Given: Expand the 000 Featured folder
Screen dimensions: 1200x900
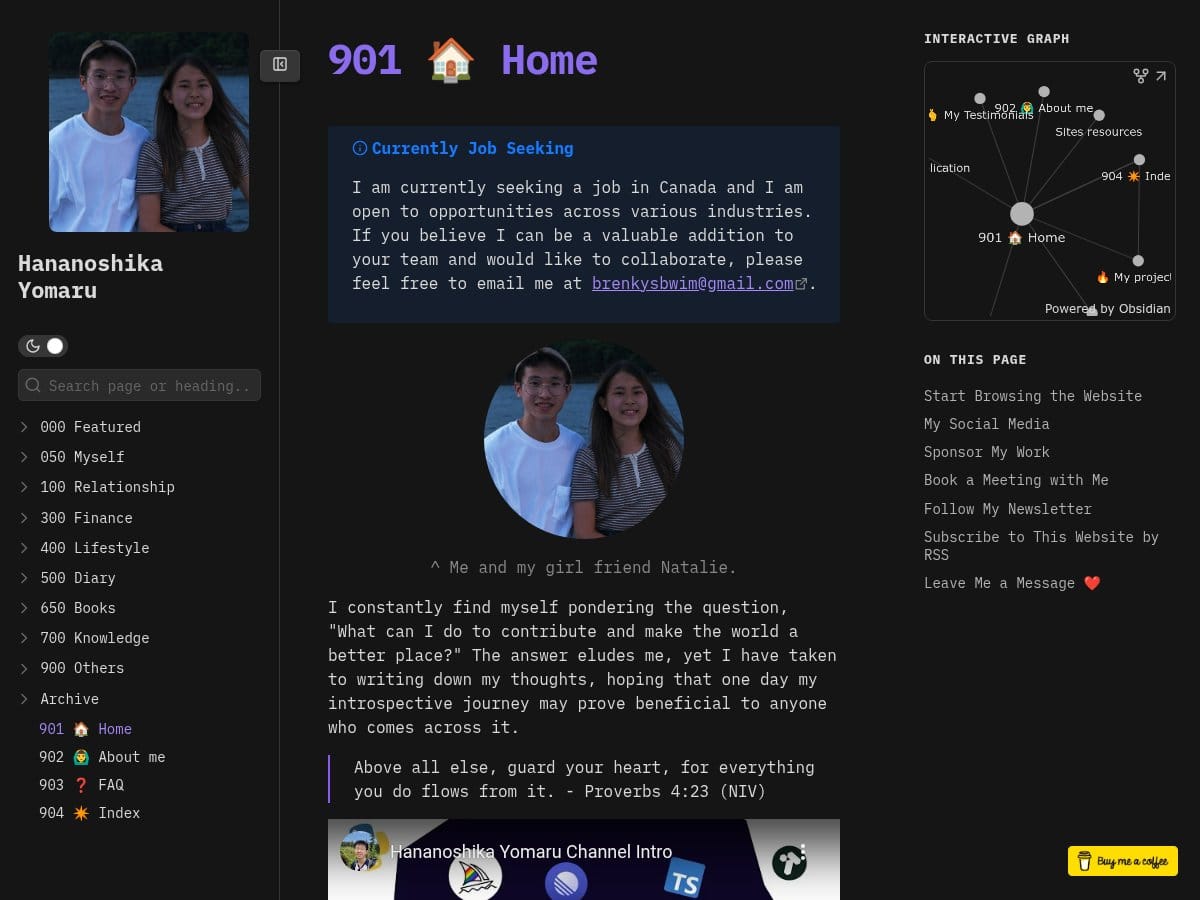Looking at the screenshot, I should point(24,427).
